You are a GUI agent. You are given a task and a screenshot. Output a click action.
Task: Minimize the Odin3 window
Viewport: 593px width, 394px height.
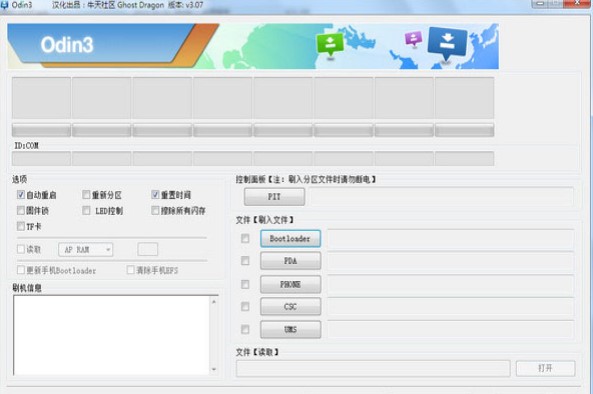pyautogui.click(x=541, y=3)
